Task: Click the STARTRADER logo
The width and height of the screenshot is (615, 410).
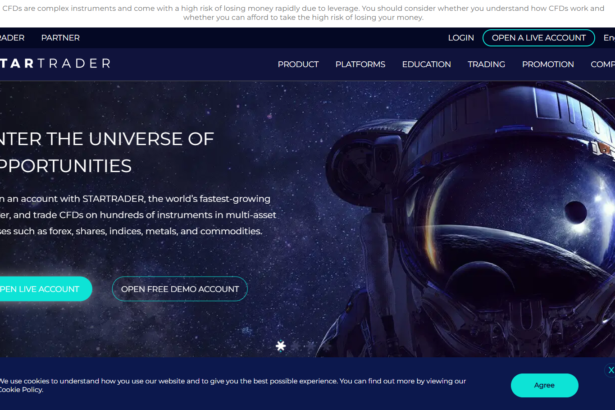Action: pos(55,64)
